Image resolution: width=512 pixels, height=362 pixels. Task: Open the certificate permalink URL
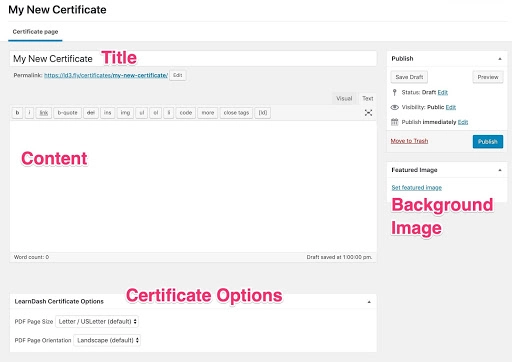pyautogui.click(x=106, y=75)
